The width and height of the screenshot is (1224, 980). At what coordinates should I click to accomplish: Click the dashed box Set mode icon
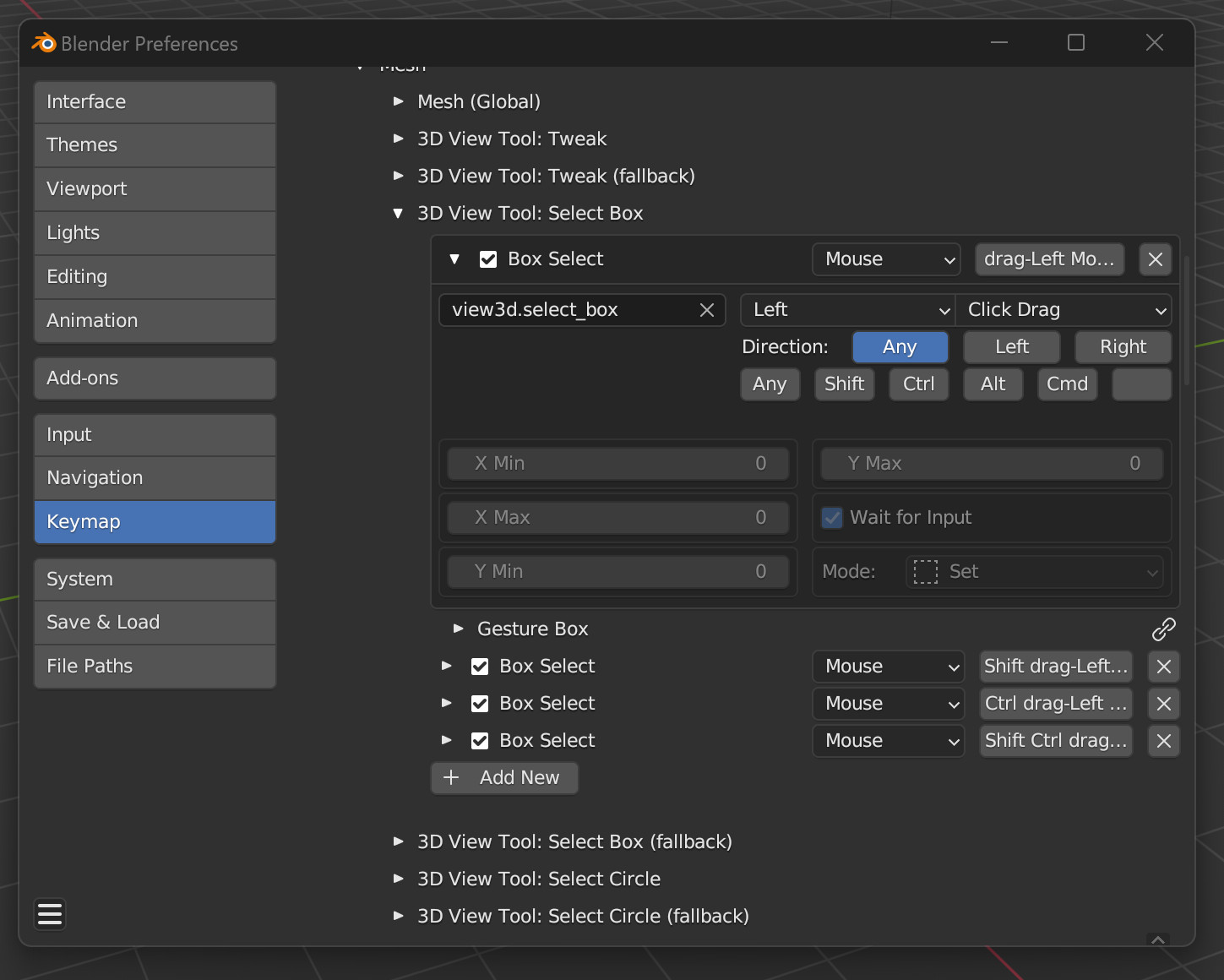tap(926, 572)
